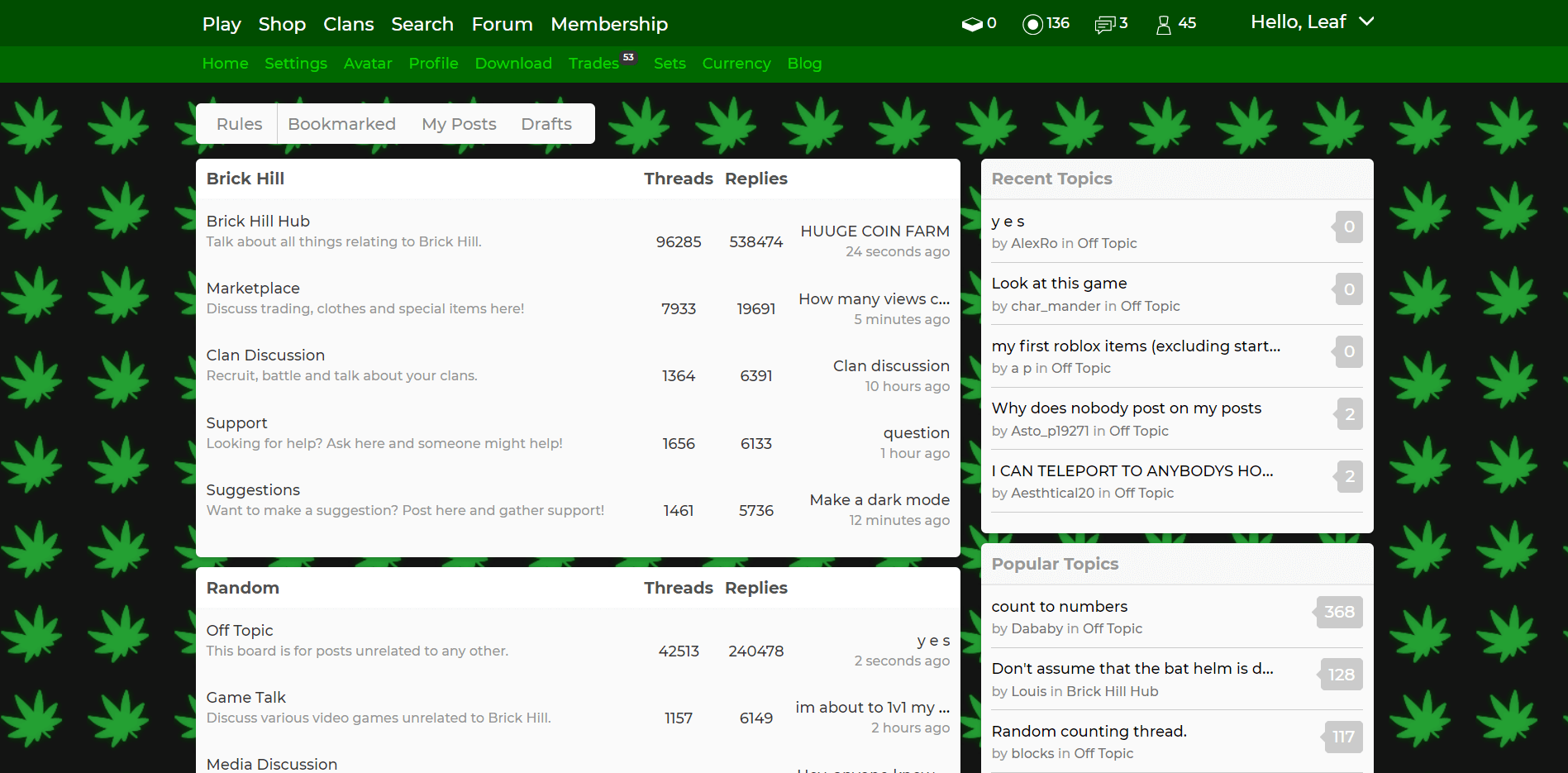Open the bits coin icon showing 136
The width and height of the screenshot is (1568, 773).
(x=1046, y=24)
